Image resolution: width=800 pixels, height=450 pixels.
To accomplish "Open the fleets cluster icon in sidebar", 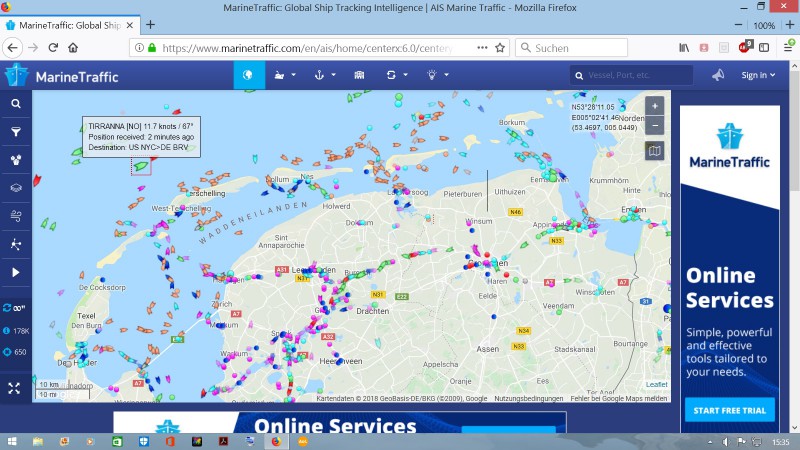I will pyautogui.click(x=16, y=160).
